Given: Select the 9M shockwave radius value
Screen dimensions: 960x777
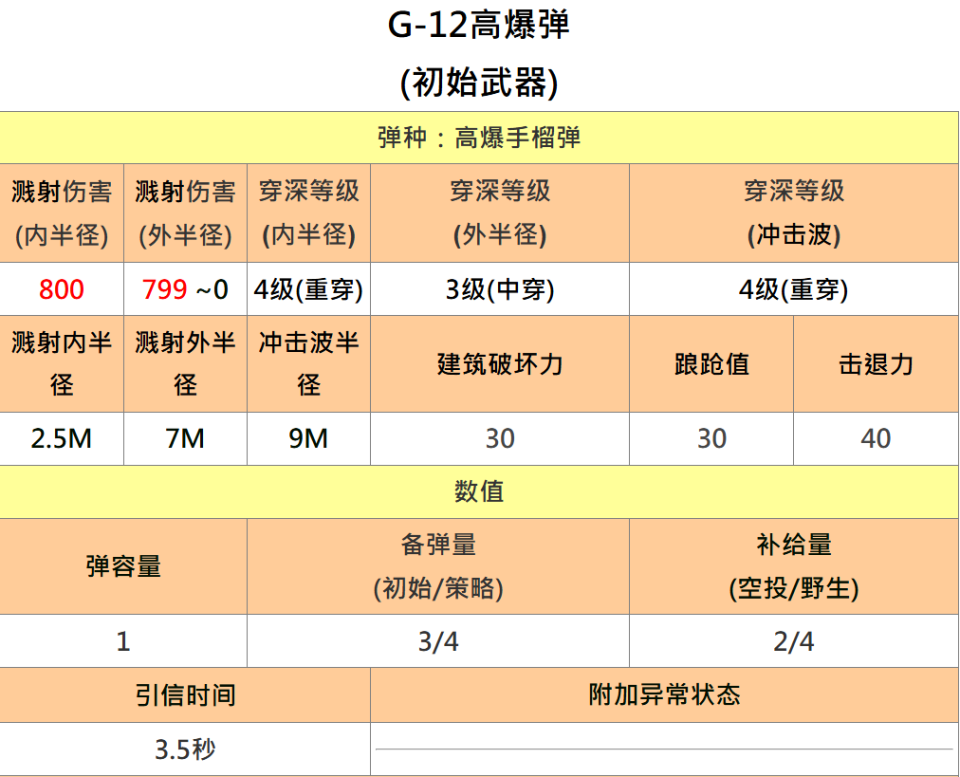Looking at the screenshot, I should click(309, 439).
